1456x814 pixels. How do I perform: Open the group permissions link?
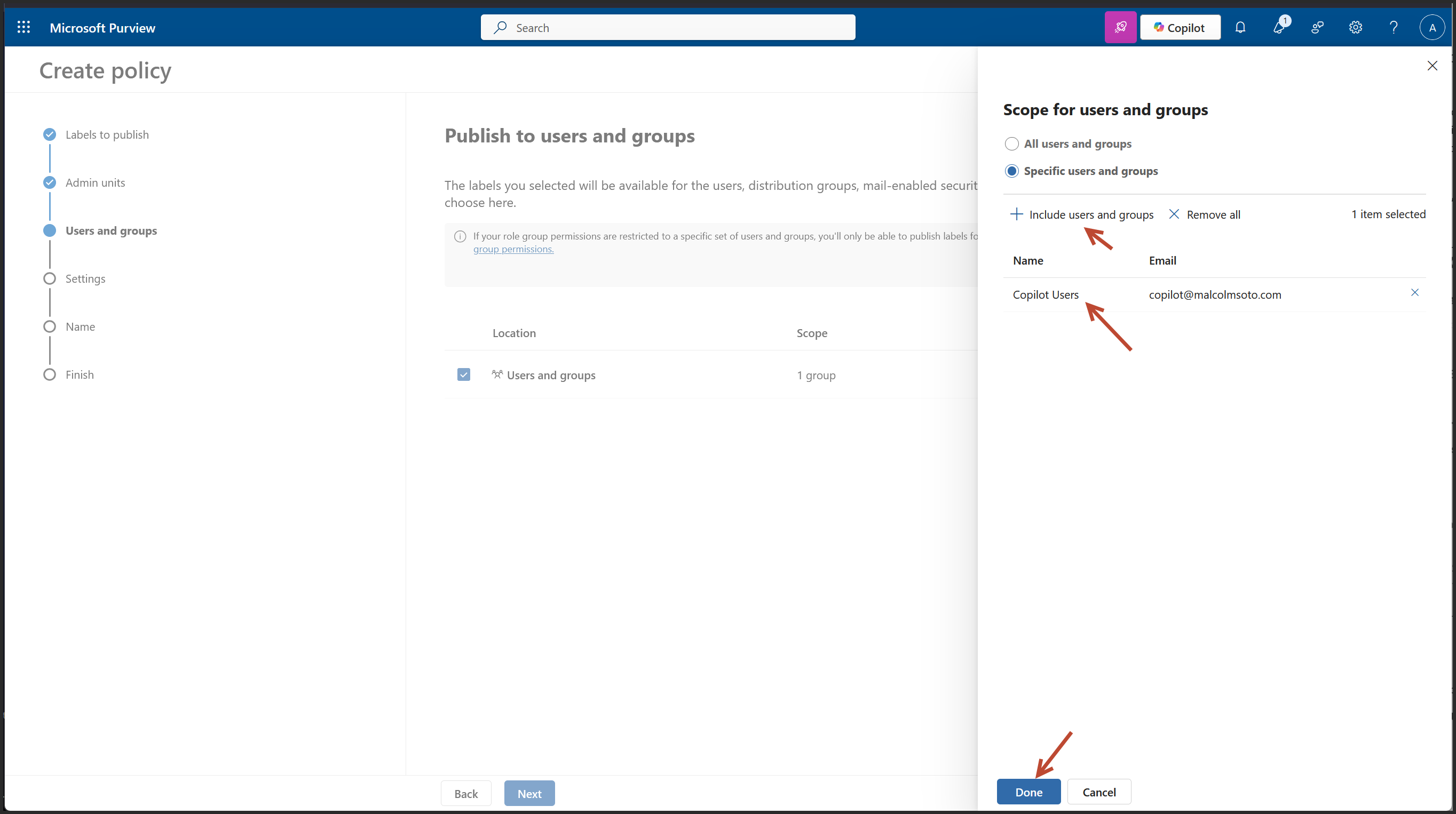click(513, 249)
